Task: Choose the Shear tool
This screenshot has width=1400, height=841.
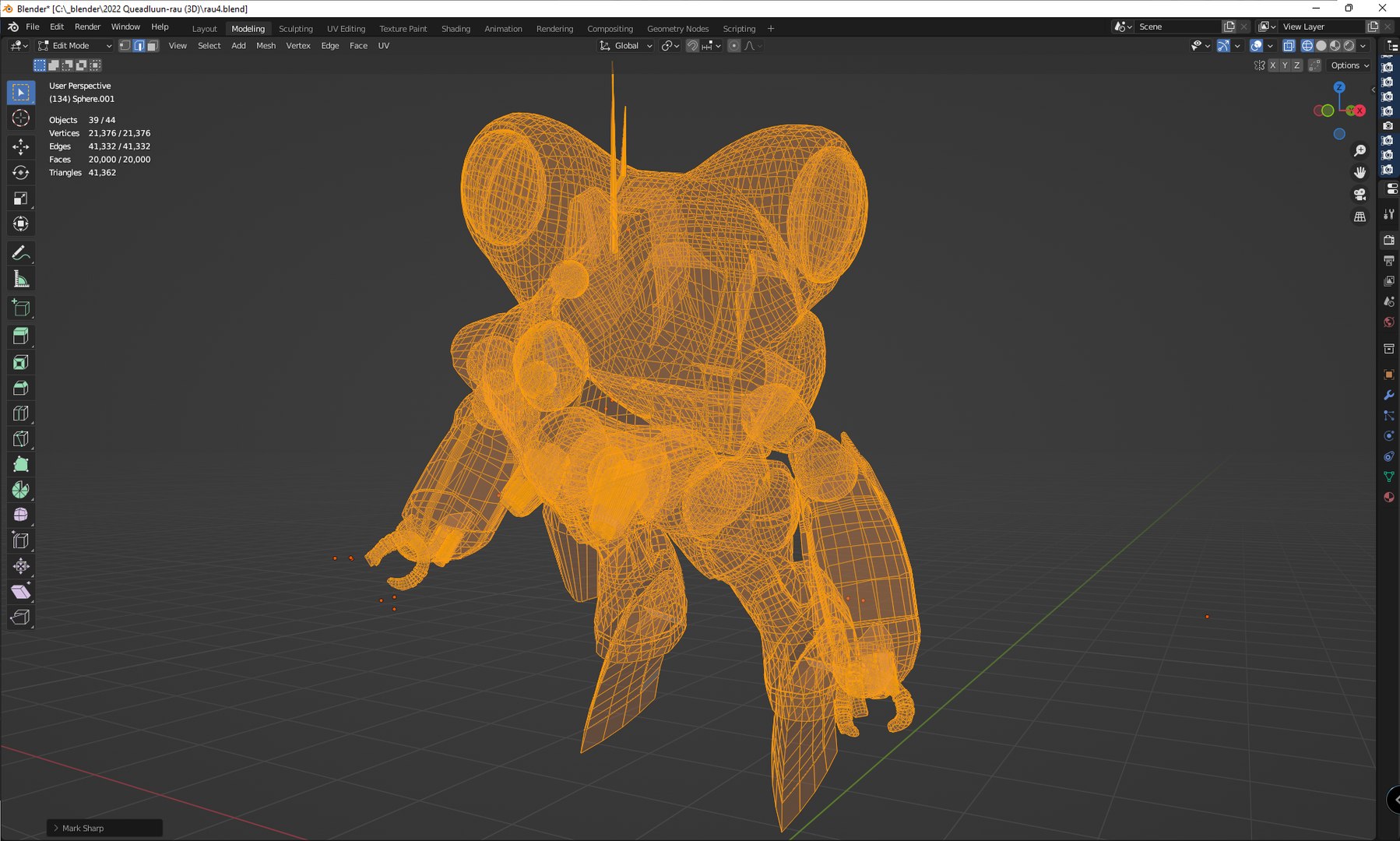Action: 21,592
